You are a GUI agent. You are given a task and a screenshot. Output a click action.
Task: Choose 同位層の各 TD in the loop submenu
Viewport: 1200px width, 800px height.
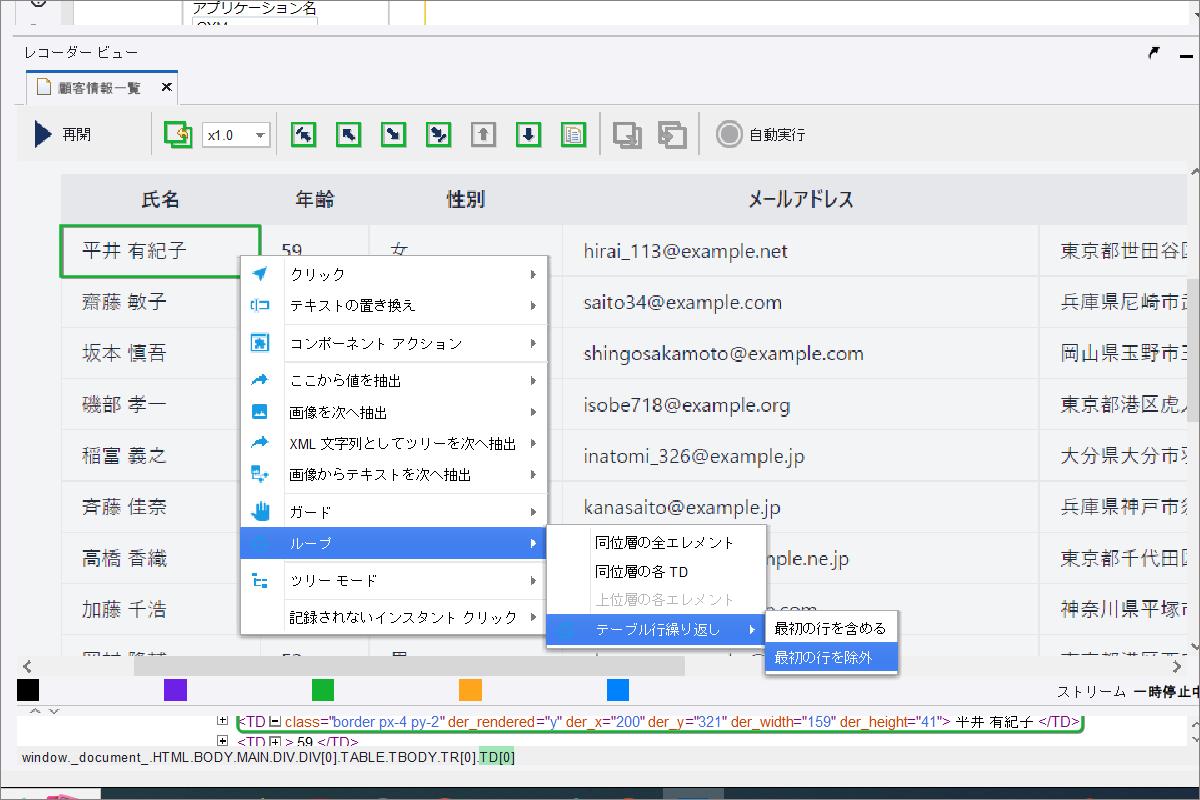point(656,572)
